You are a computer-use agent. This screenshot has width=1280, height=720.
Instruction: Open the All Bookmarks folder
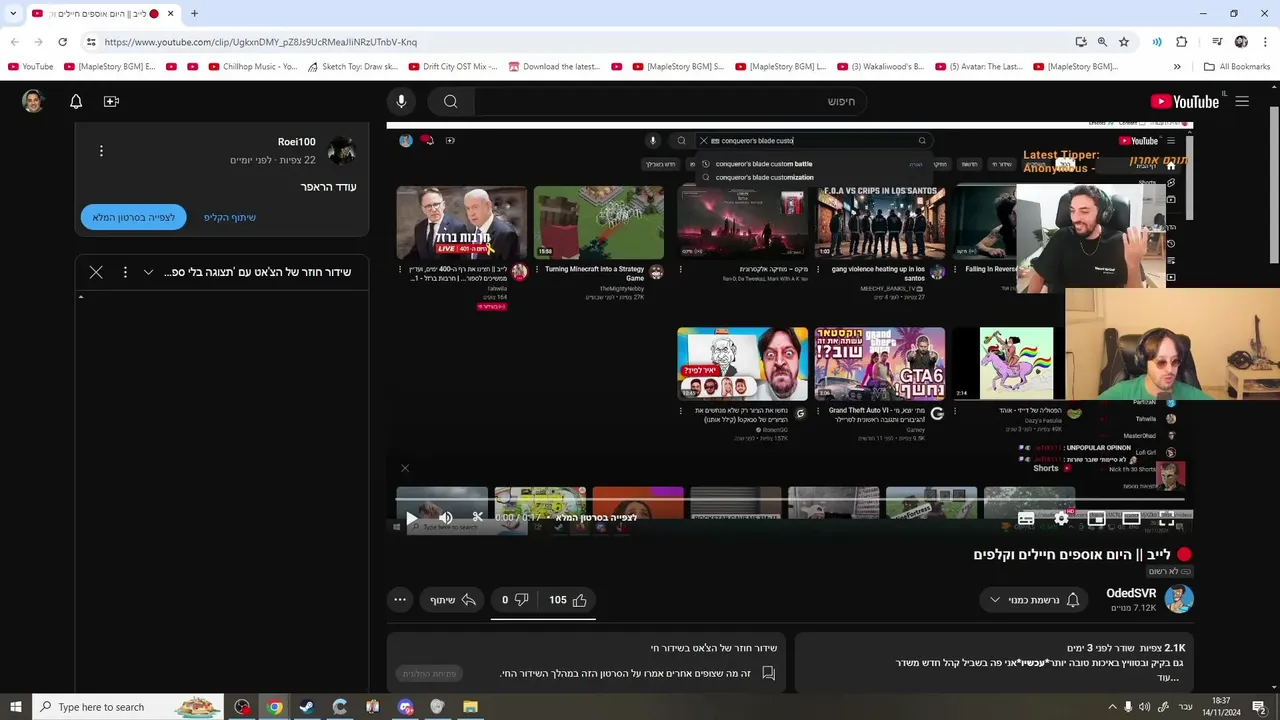click(x=1237, y=67)
